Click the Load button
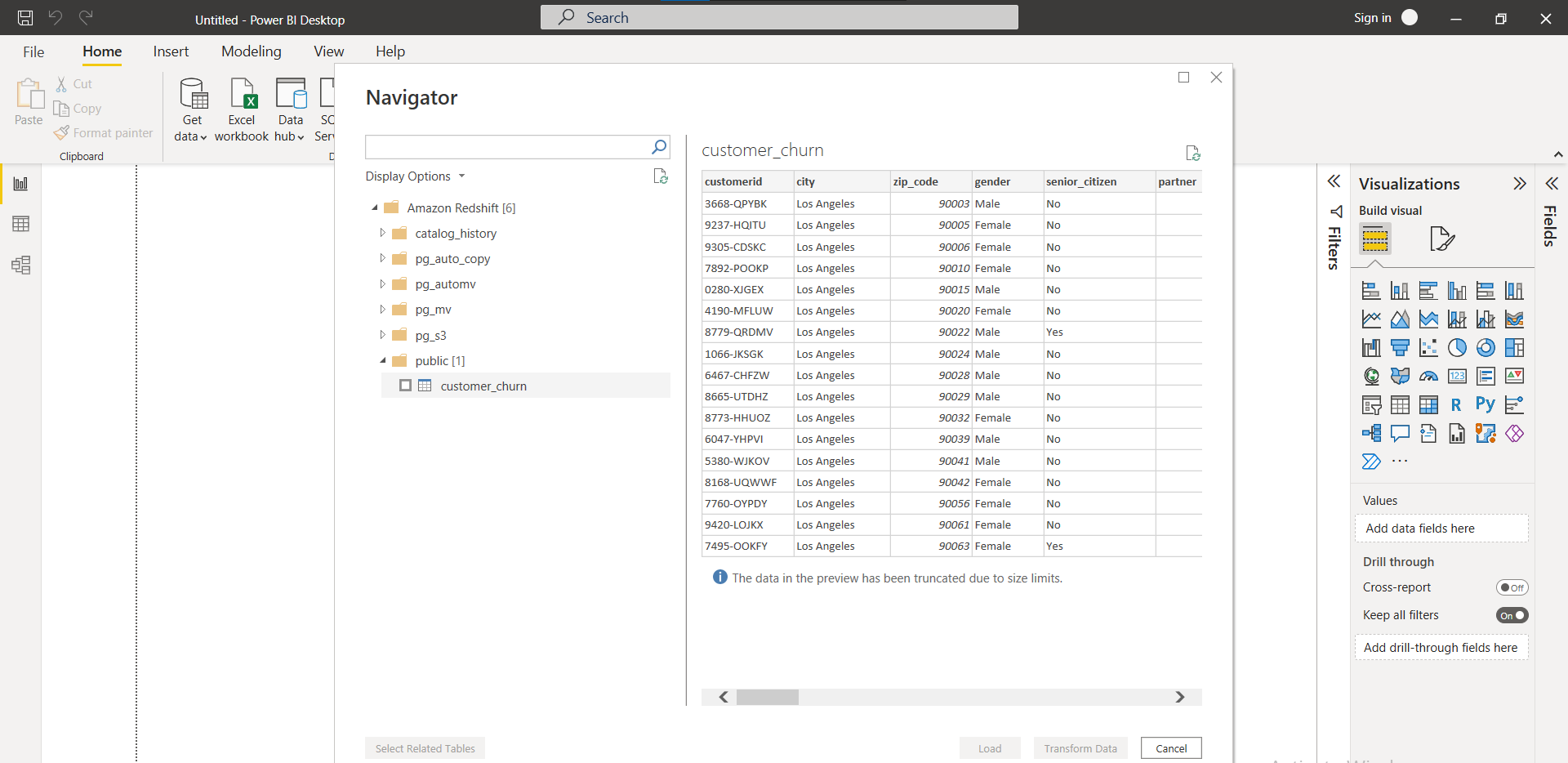 tap(990, 748)
